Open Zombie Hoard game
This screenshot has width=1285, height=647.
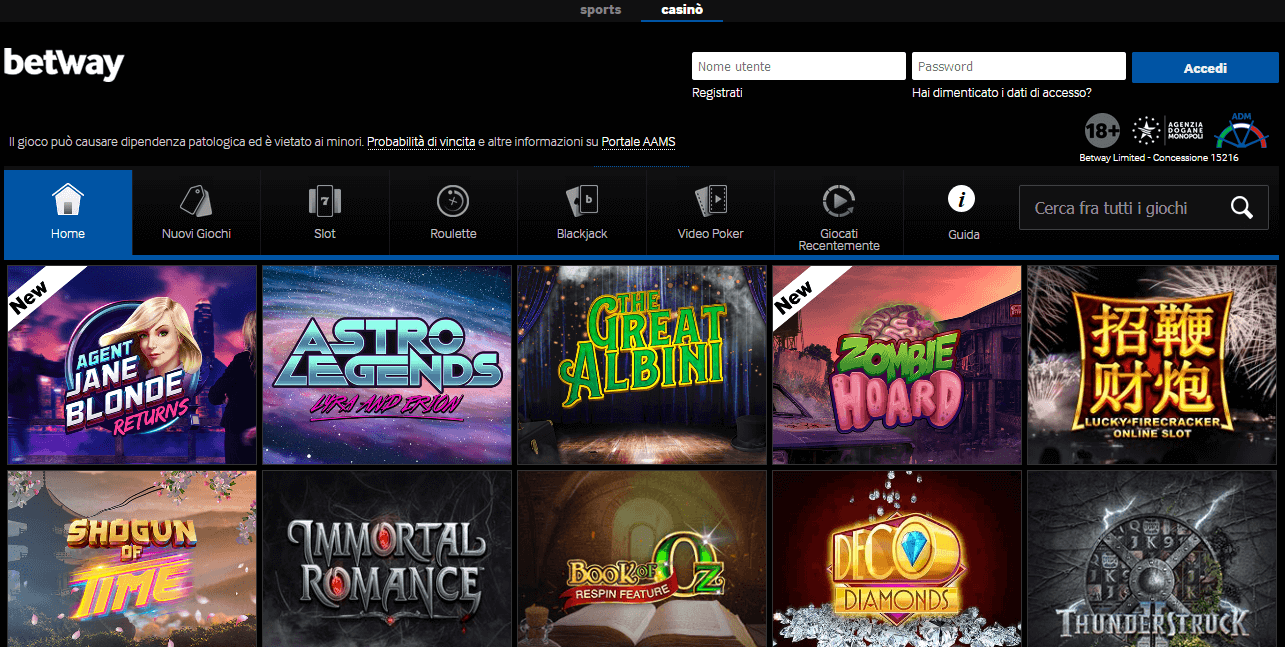point(897,365)
